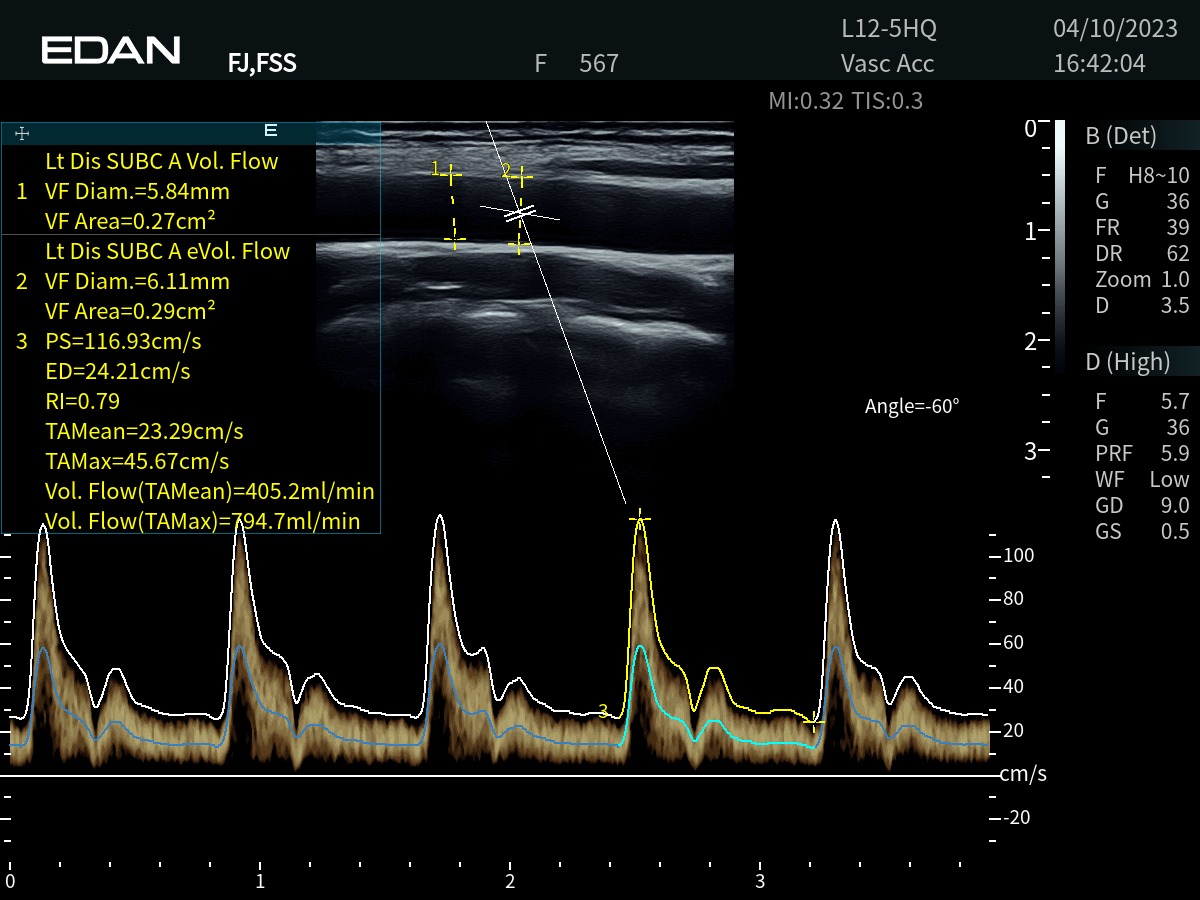Click the Doppler sample volume gate

(x=519, y=212)
